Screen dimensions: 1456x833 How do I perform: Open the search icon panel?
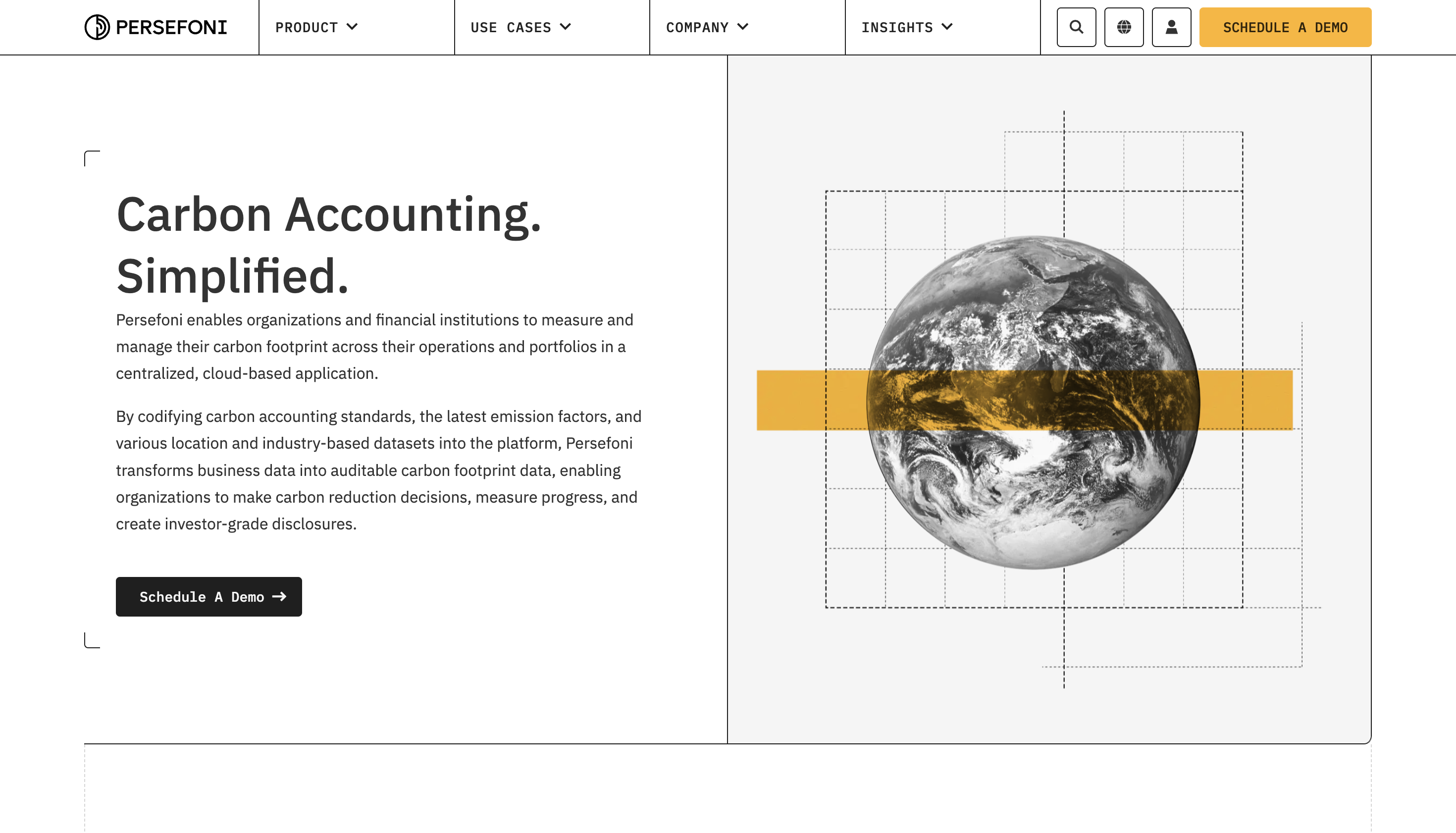[1076, 27]
